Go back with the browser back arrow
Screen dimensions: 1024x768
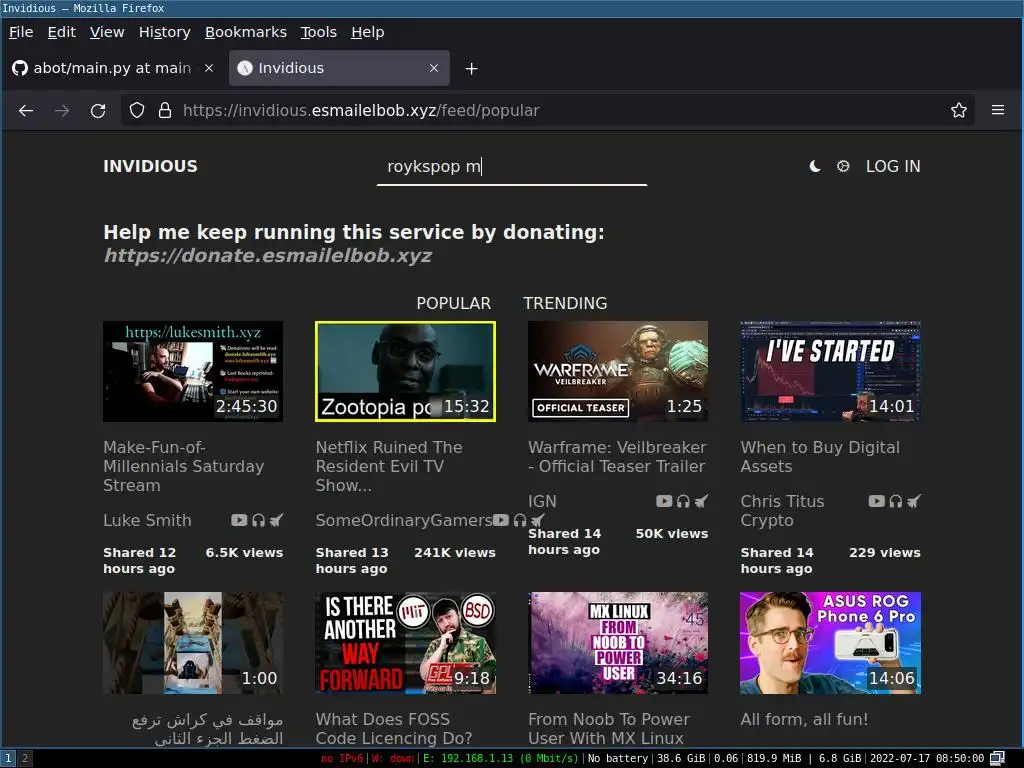[26, 110]
